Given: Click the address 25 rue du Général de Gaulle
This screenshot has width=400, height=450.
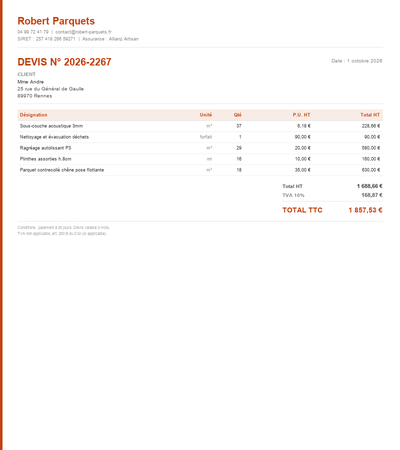Looking at the screenshot, I should 51,89.
